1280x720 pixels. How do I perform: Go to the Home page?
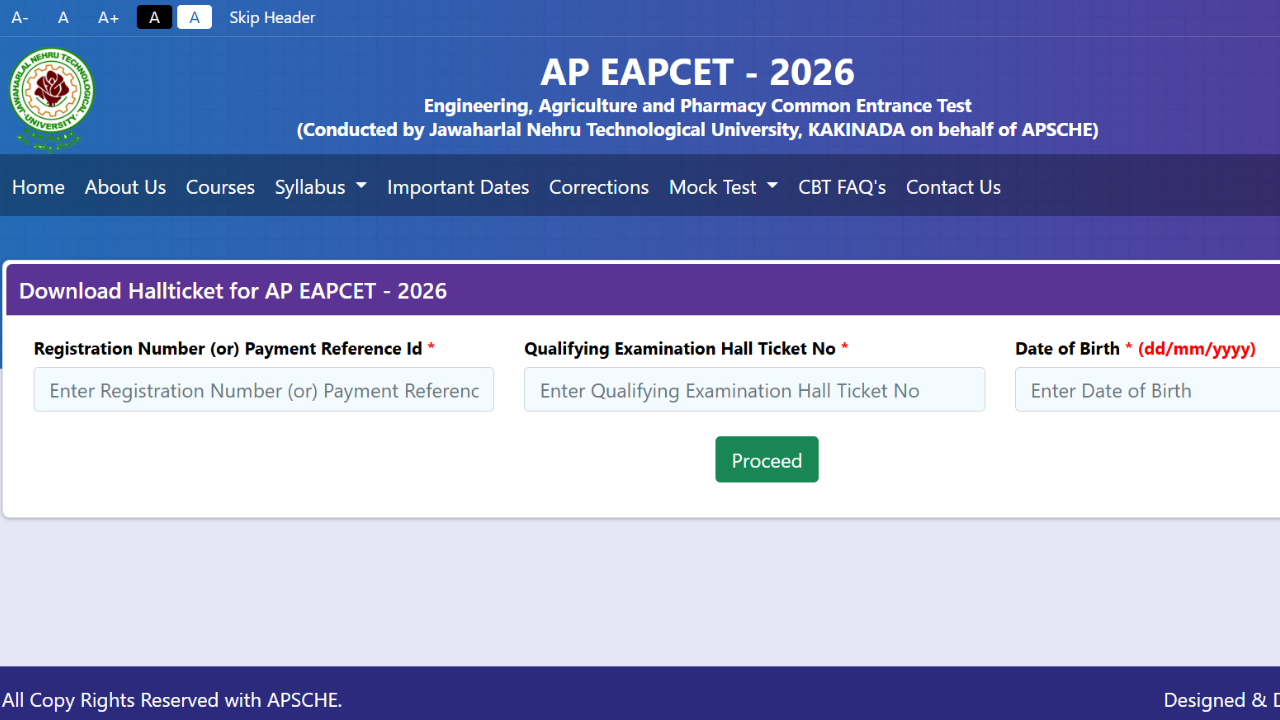click(x=38, y=187)
